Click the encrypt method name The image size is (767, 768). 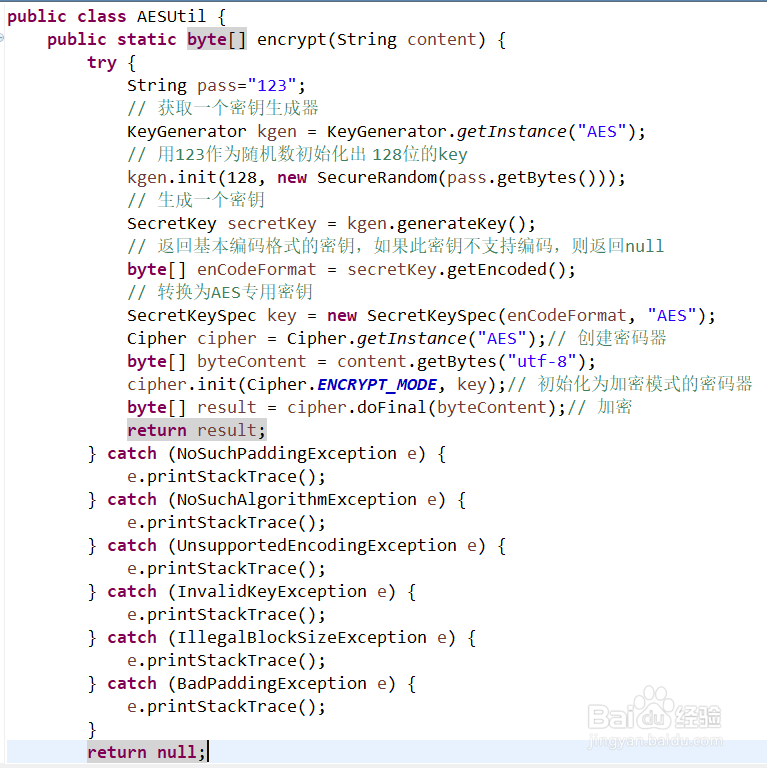point(292,39)
